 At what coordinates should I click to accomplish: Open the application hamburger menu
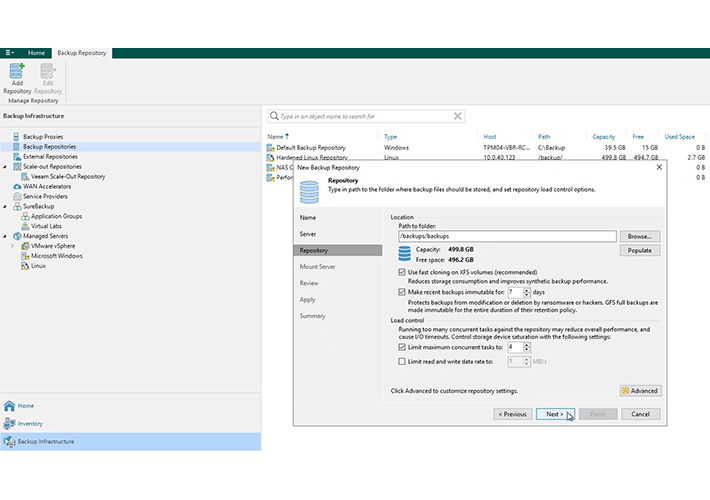(x=9, y=53)
